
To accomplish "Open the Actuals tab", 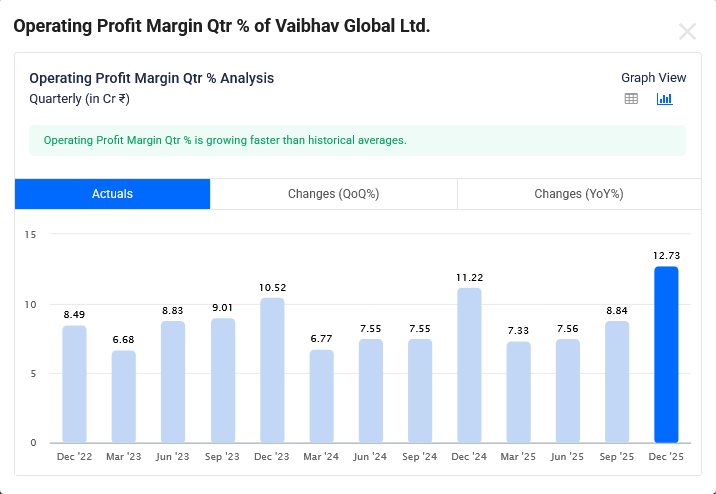I will tap(112, 194).
